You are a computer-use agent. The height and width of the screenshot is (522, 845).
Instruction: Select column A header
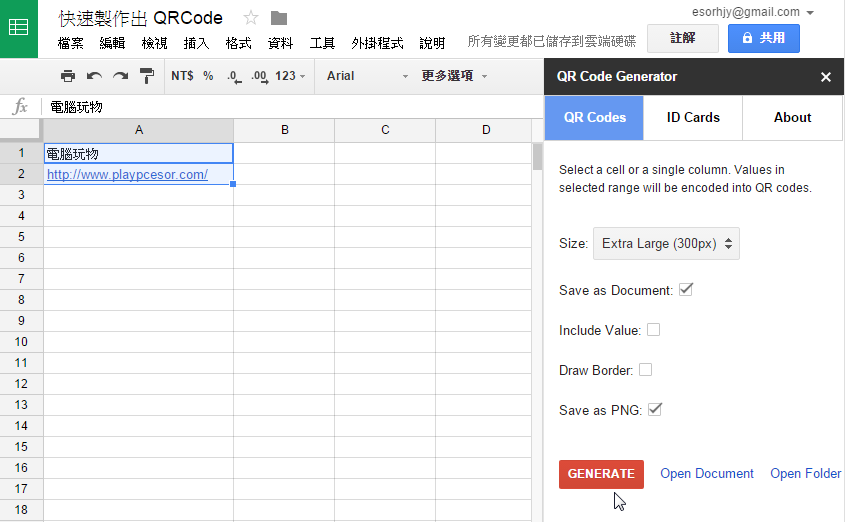138,130
